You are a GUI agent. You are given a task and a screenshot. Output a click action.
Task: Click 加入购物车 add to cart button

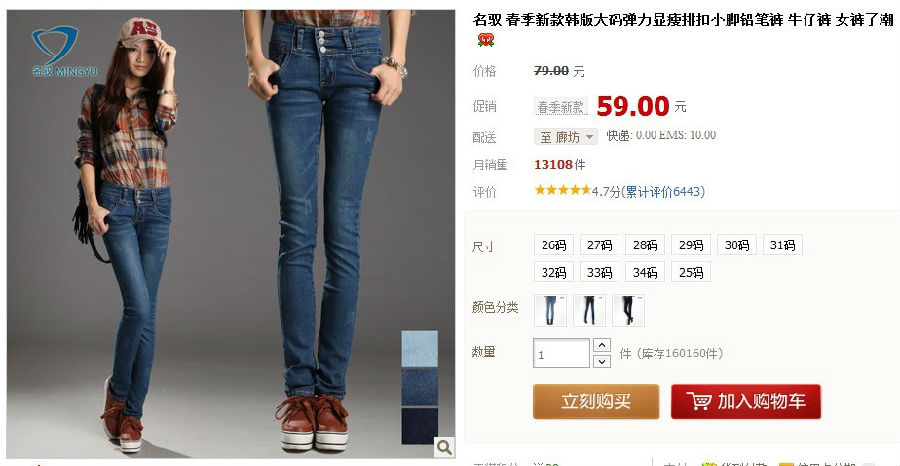coord(746,402)
